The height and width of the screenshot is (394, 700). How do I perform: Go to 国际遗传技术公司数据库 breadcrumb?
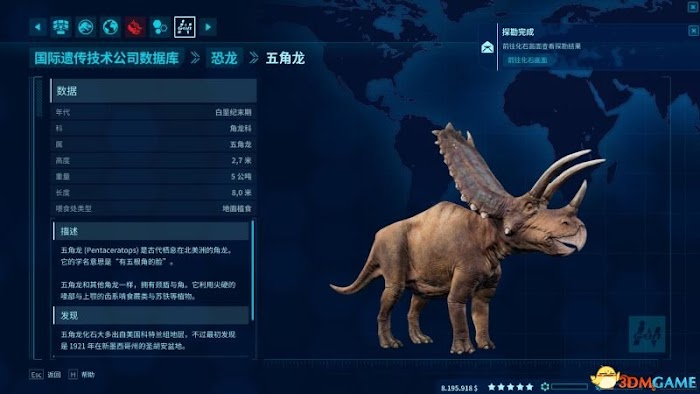click(107, 58)
